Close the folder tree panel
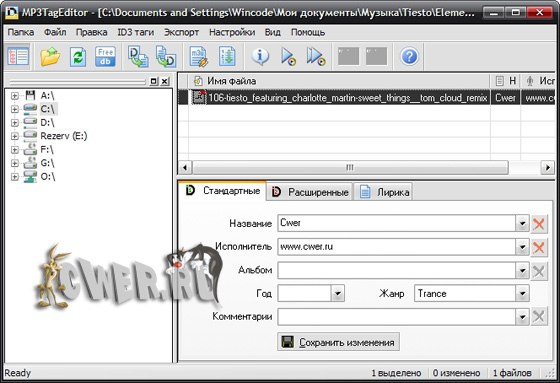Screen dimensions: 560x383 coord(165,81)
